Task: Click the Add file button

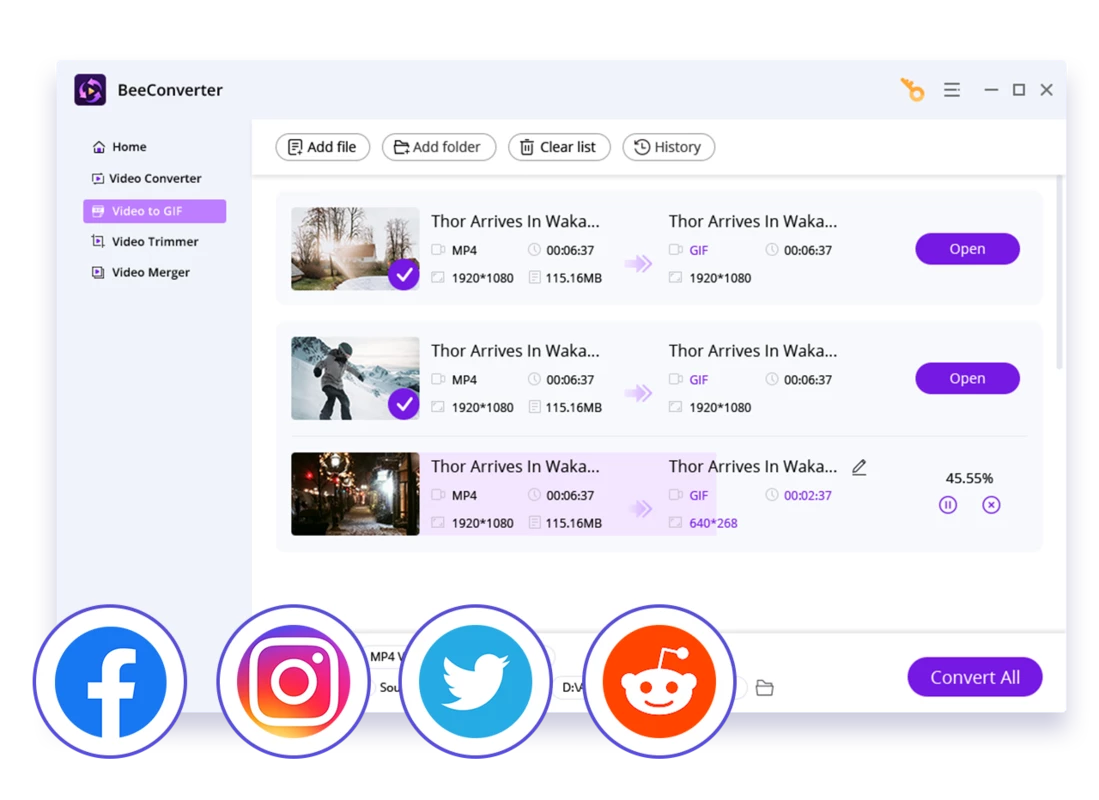Action: [x=322, y=147]
